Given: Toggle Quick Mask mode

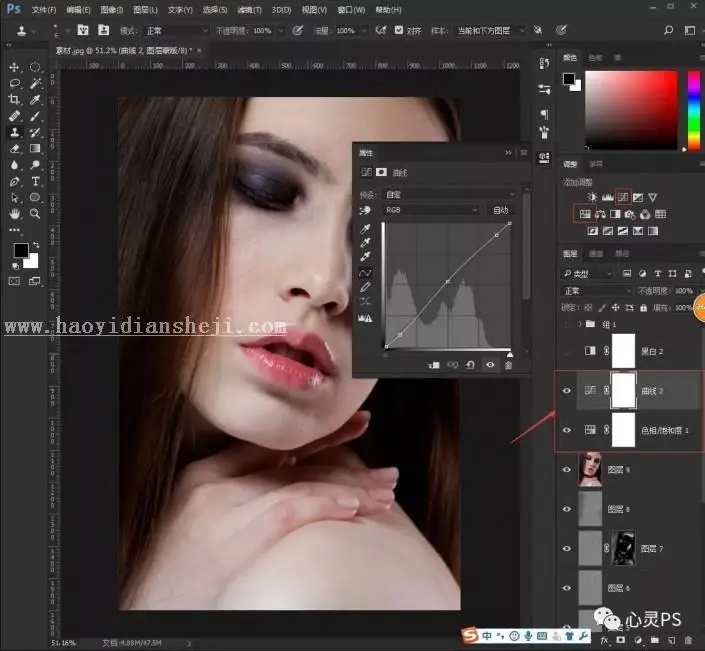Looking at the screenshot, I should pyautogui.click(x=14, y=281).
